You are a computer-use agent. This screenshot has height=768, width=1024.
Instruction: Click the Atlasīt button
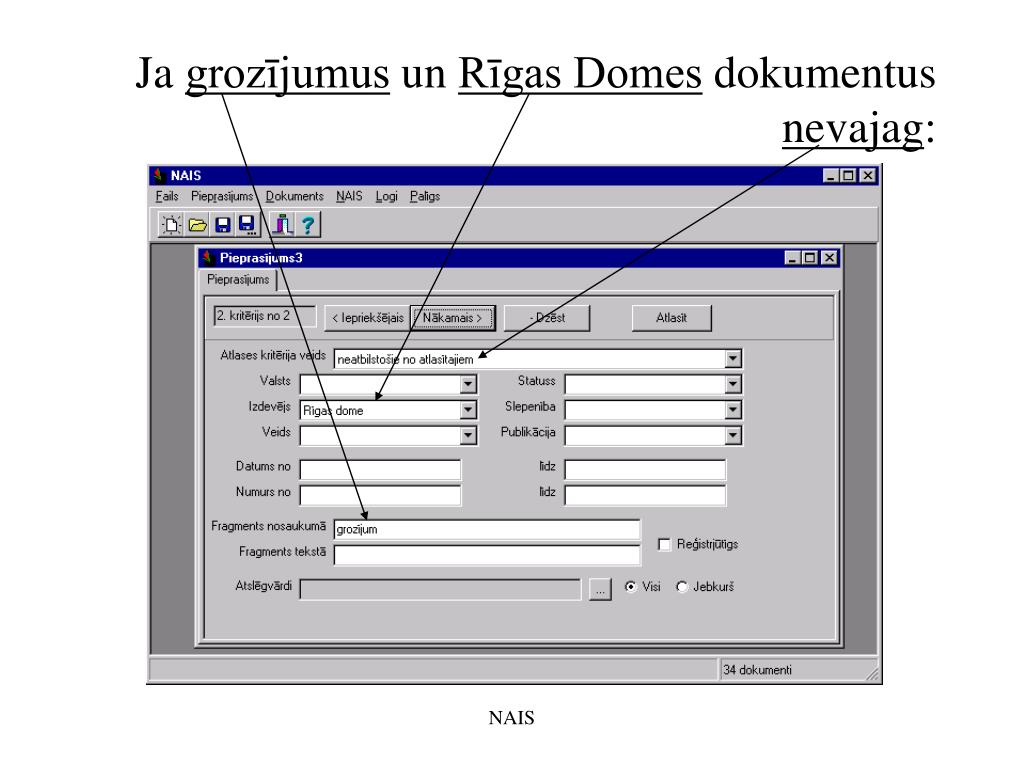click(671, 318)
